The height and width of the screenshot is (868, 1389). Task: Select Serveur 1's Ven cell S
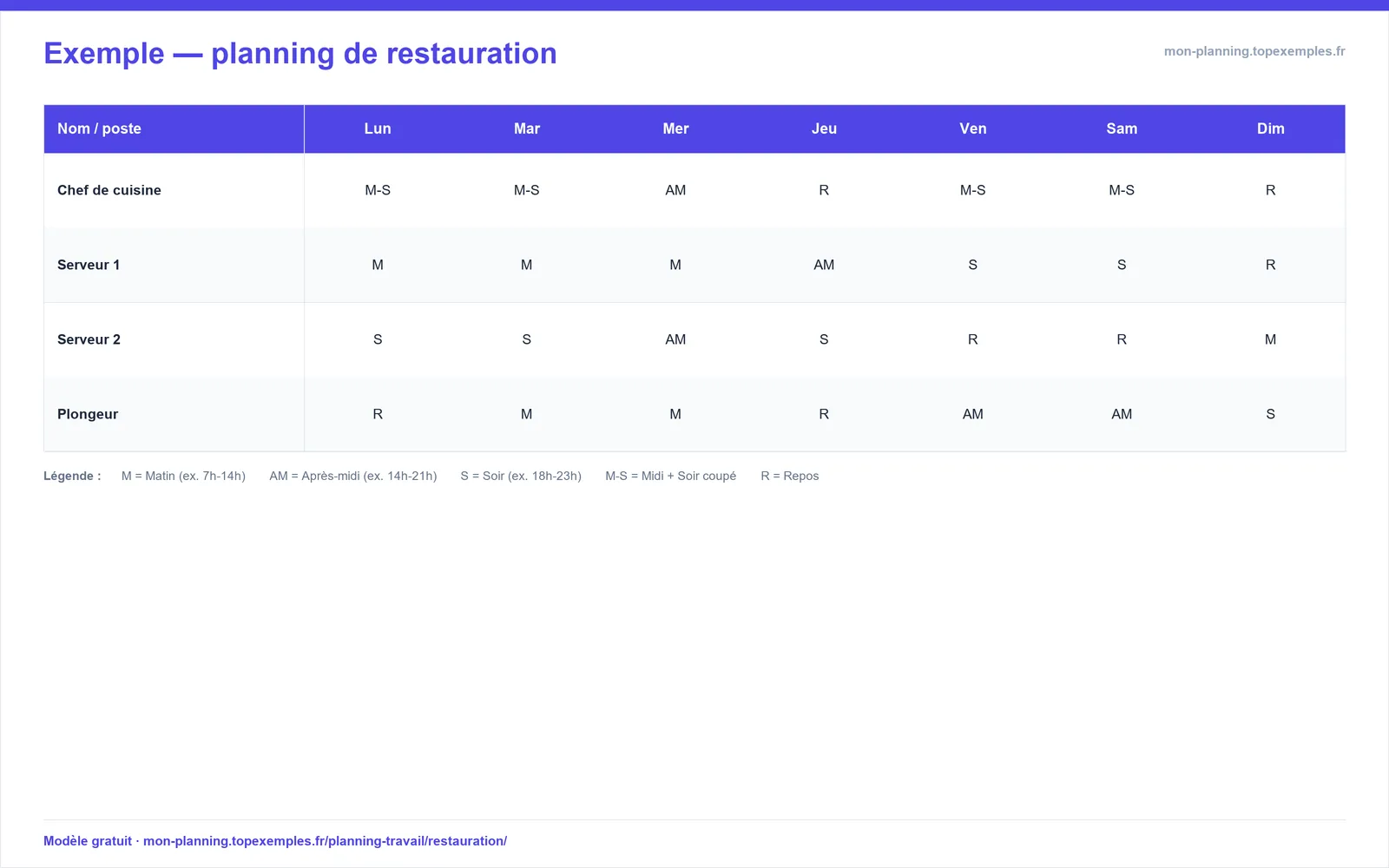(x=973, y=265)
